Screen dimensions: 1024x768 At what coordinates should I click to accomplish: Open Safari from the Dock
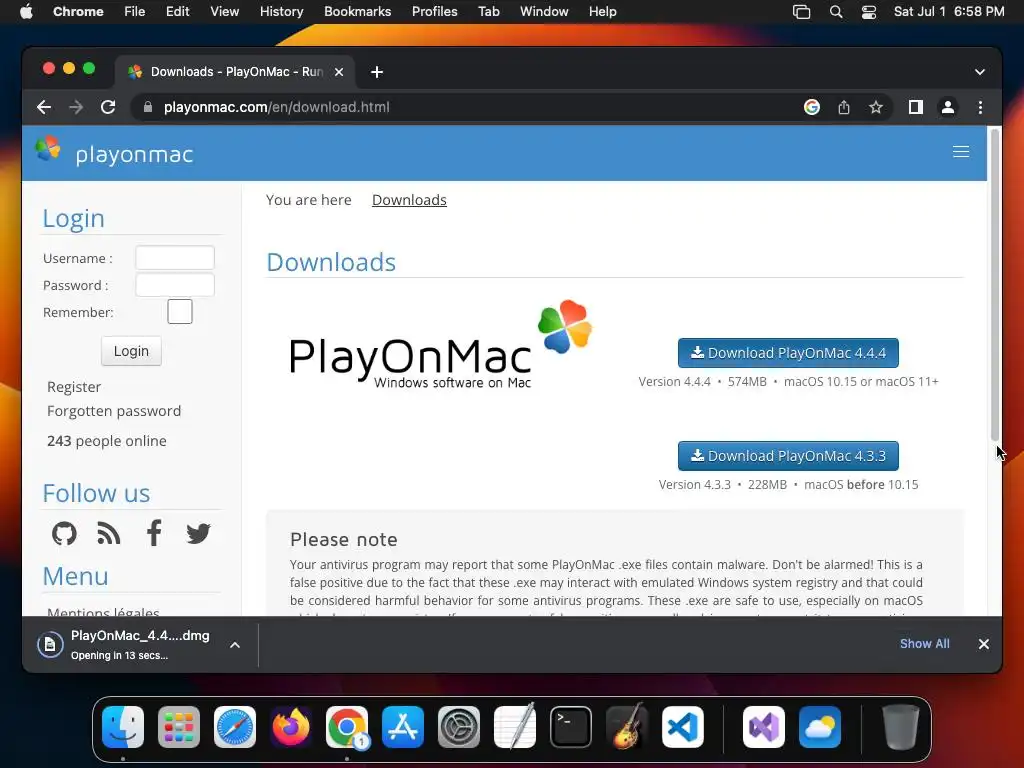(x=235, y=727)
